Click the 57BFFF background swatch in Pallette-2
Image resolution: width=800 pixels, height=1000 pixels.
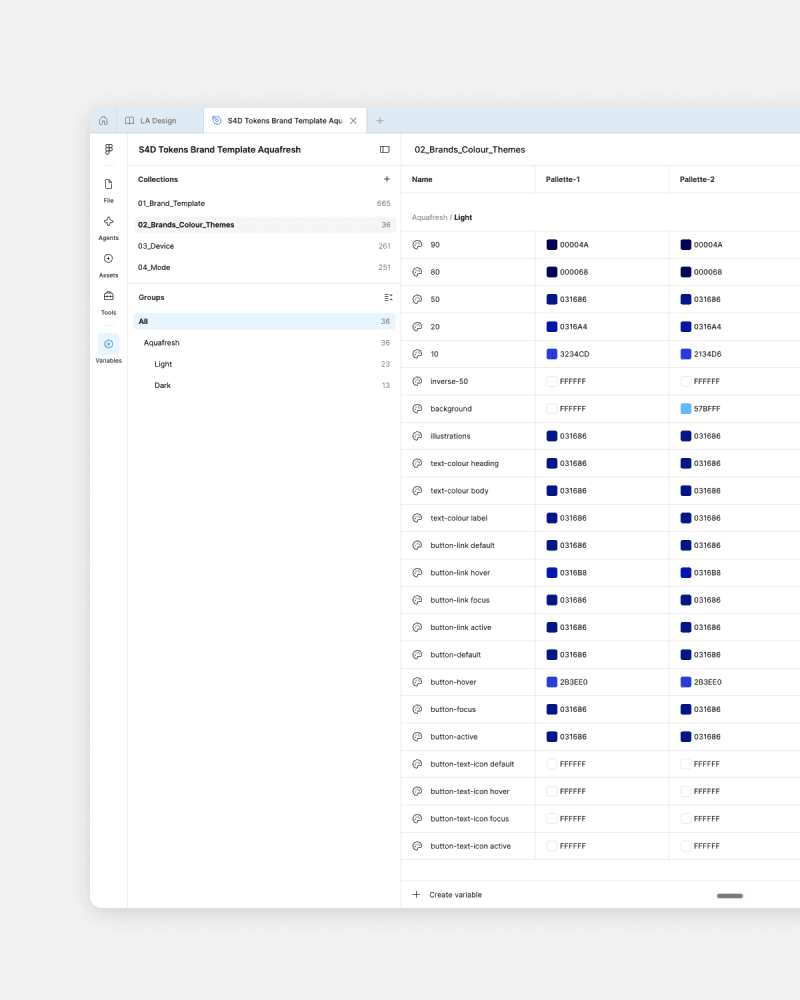pos(686,409)
